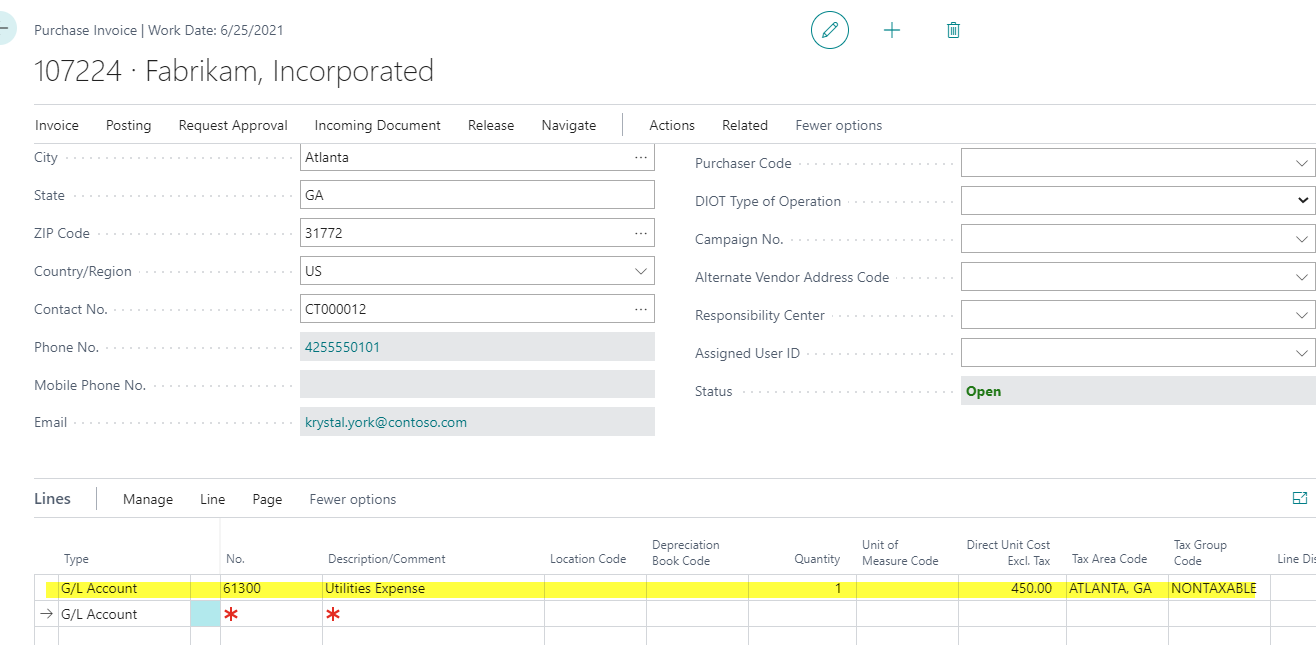
Task: Open Alternate Vendor Address Code dropdown
Action: click(x=1302, y=277)
